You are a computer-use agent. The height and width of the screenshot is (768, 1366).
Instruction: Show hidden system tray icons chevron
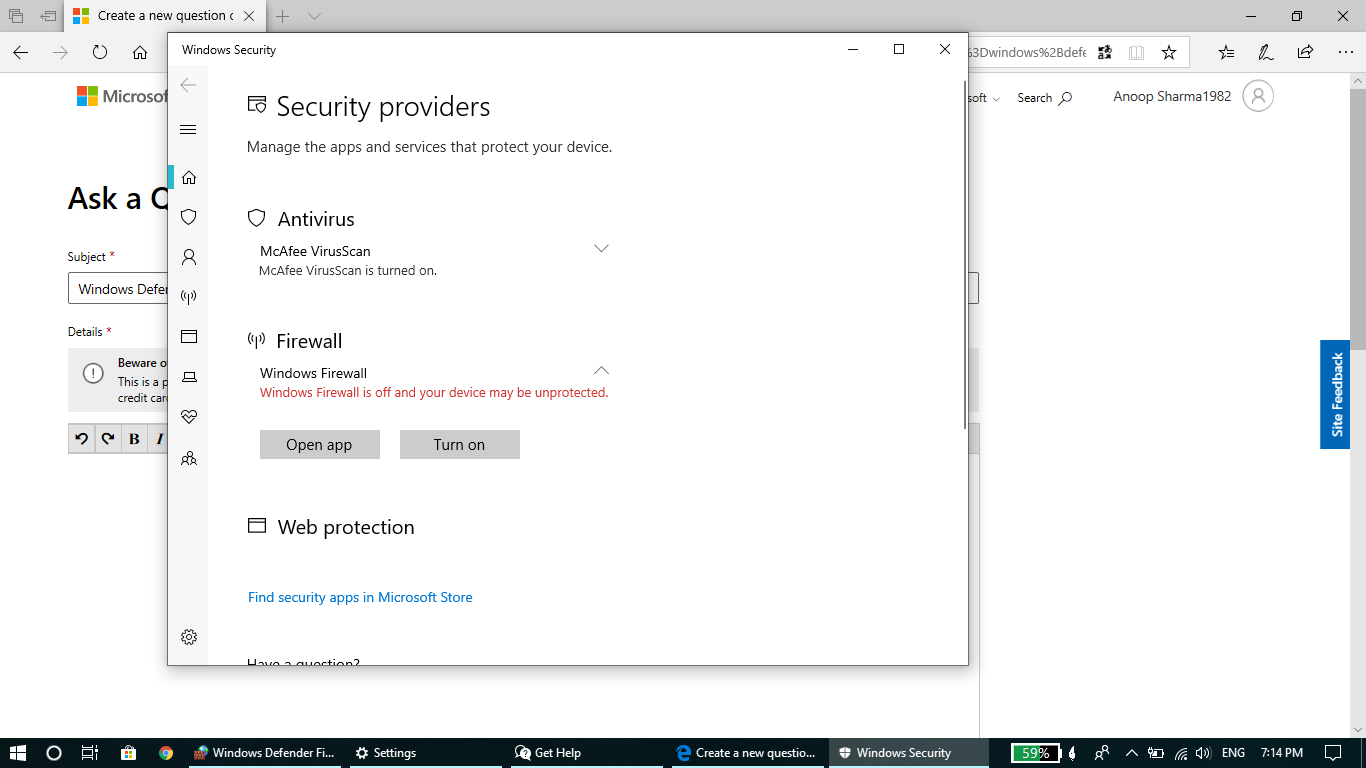coord(1131,753)
